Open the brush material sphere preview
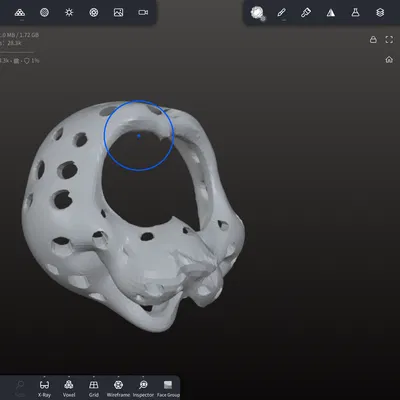Viewport: 400px width, 400px height. (x=257, y=13)
